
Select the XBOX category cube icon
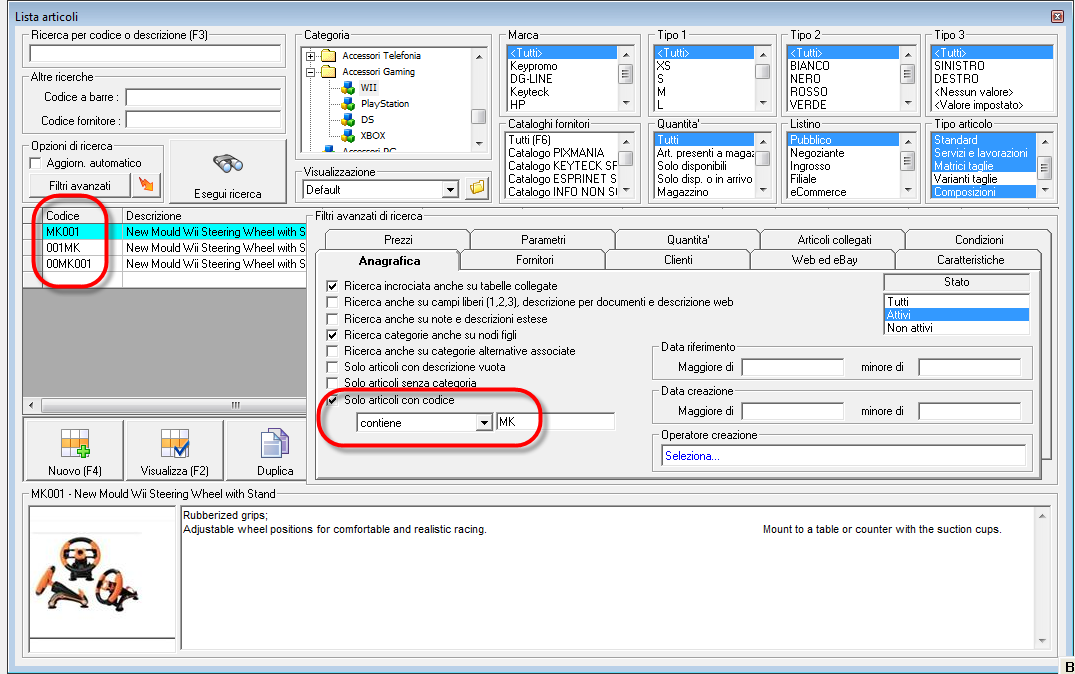click(x=348, y=136)
